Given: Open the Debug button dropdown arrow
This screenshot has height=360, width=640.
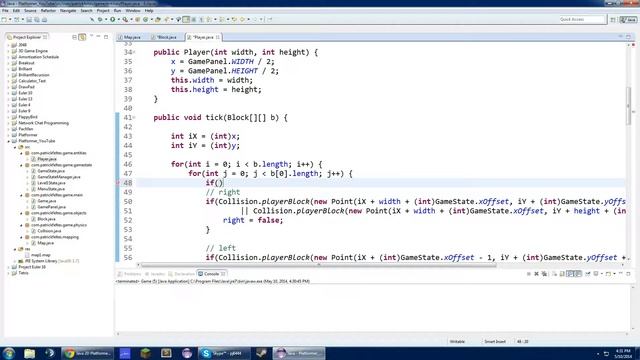Looking at the screenshot, I should click(106, 19).
